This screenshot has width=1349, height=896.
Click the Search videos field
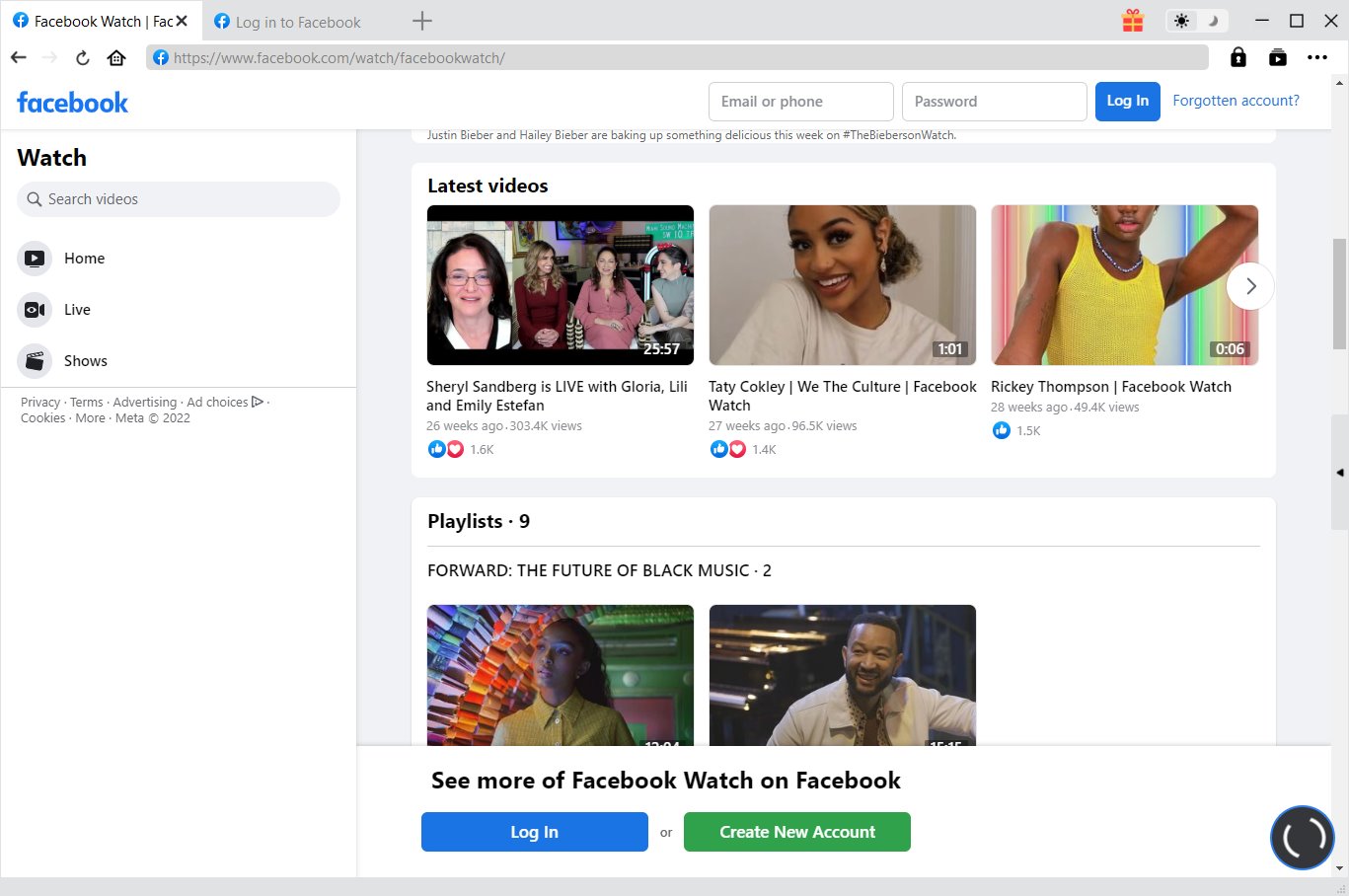[179, 199]
